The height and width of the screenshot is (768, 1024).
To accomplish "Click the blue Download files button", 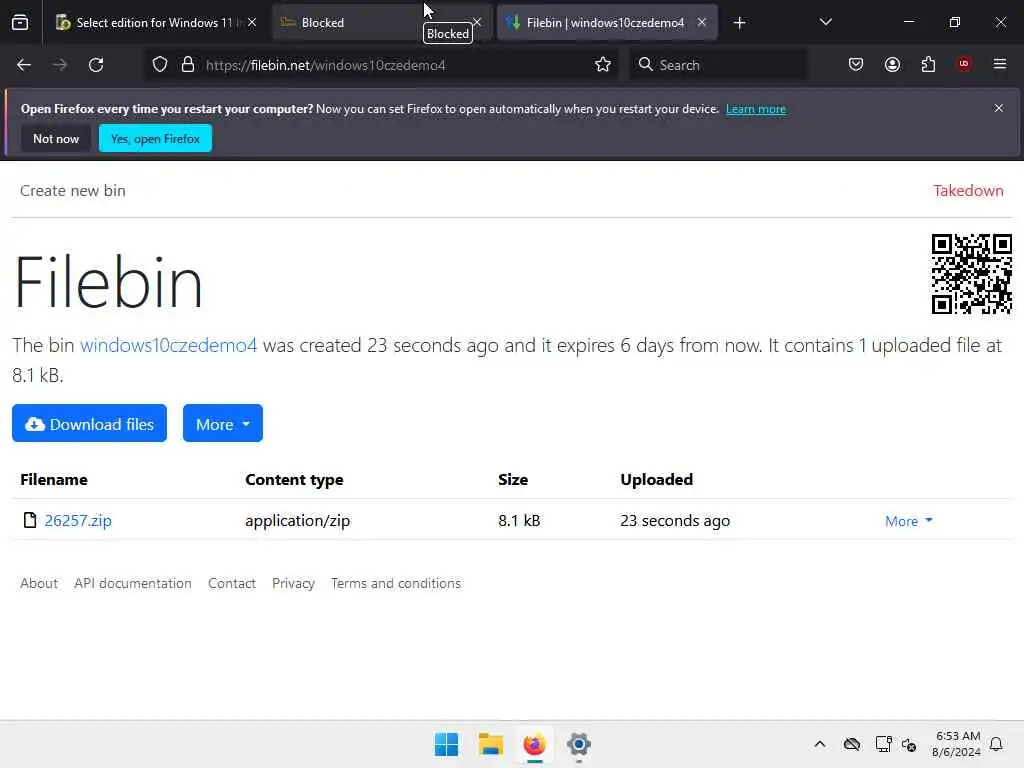I will coord(89,423).
